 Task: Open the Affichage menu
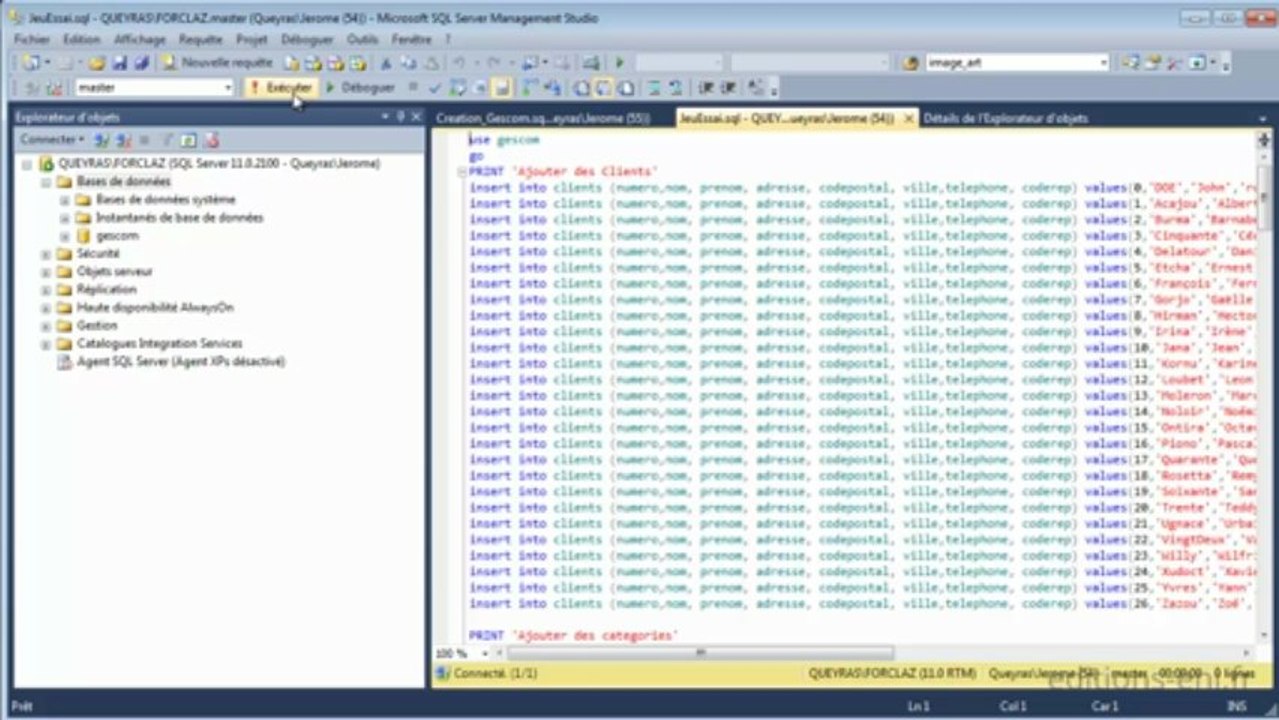point(140,39)
